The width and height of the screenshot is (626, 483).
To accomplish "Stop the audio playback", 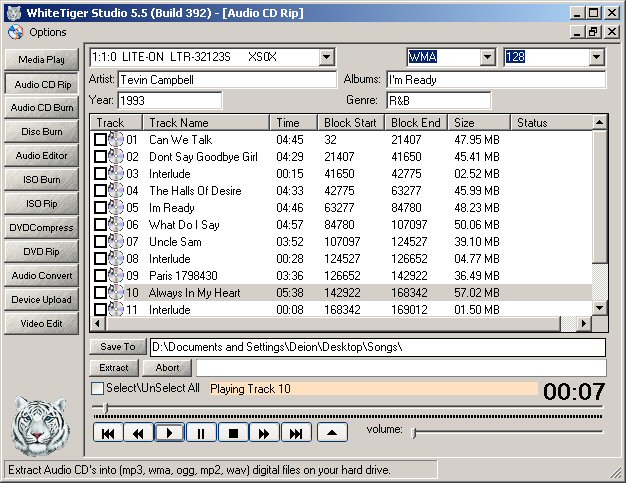I will 233,433.
